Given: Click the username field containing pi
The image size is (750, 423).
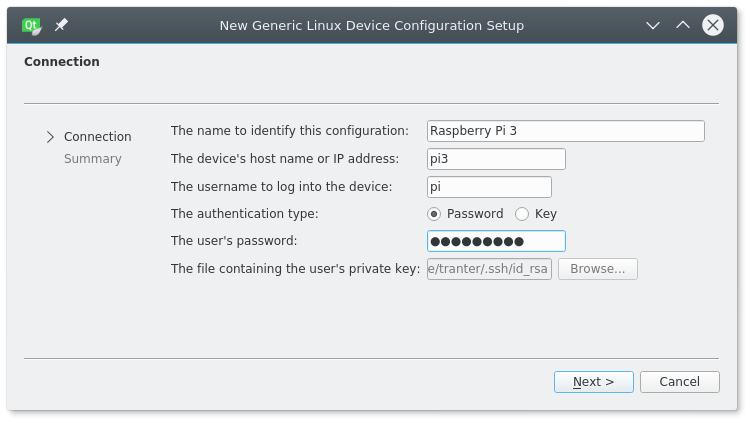Looking at the screenshot, I should click(489, 187).
